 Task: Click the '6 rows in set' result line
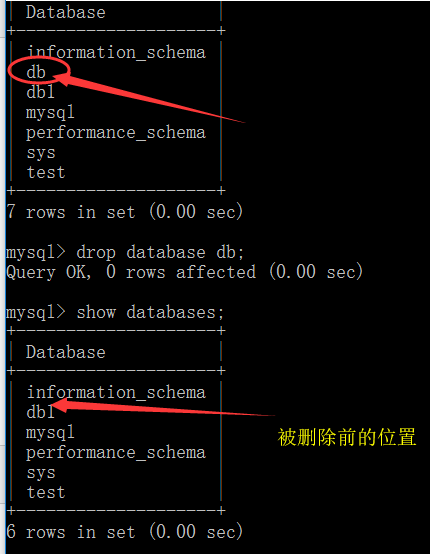tap(125, 532)
